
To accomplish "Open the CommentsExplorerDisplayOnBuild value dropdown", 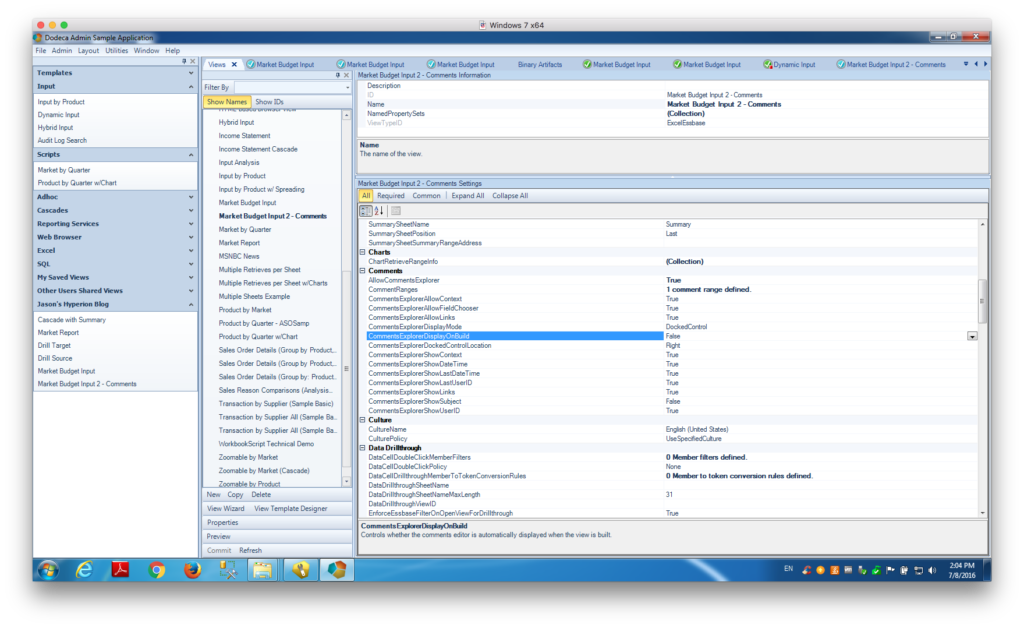I will click(971, 337).
